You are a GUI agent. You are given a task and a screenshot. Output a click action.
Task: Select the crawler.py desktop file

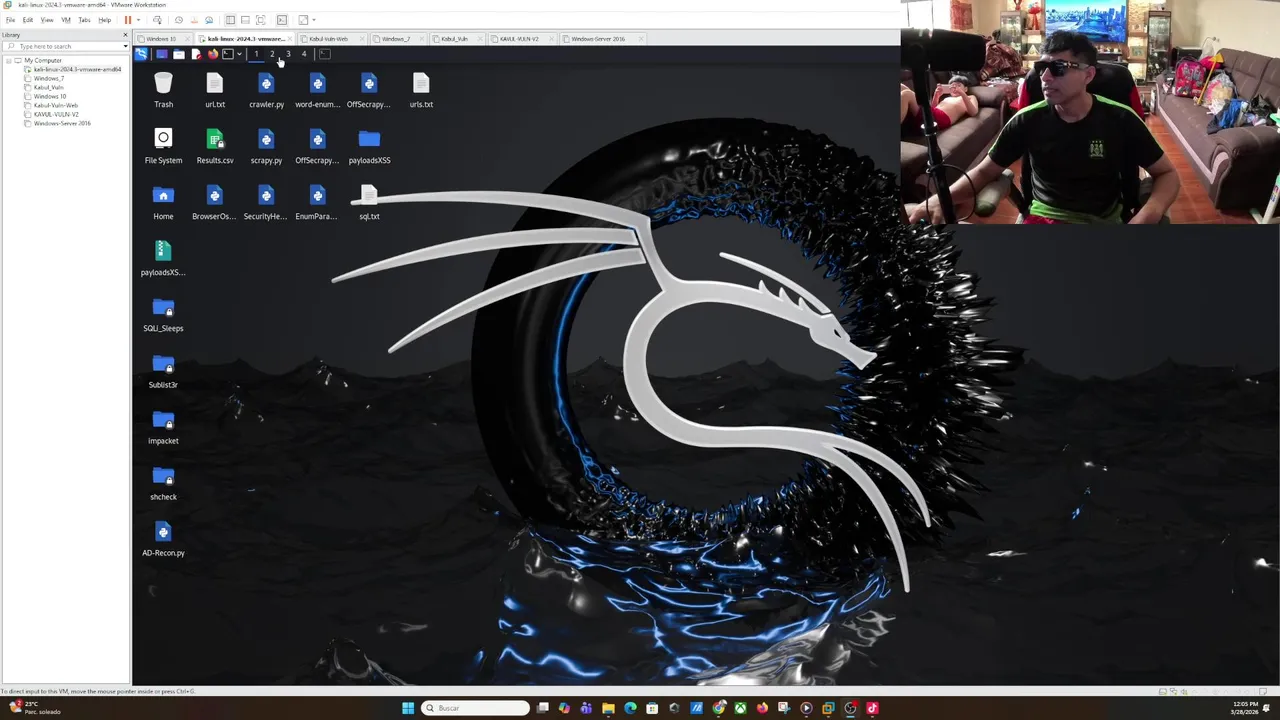pos(266,90)
